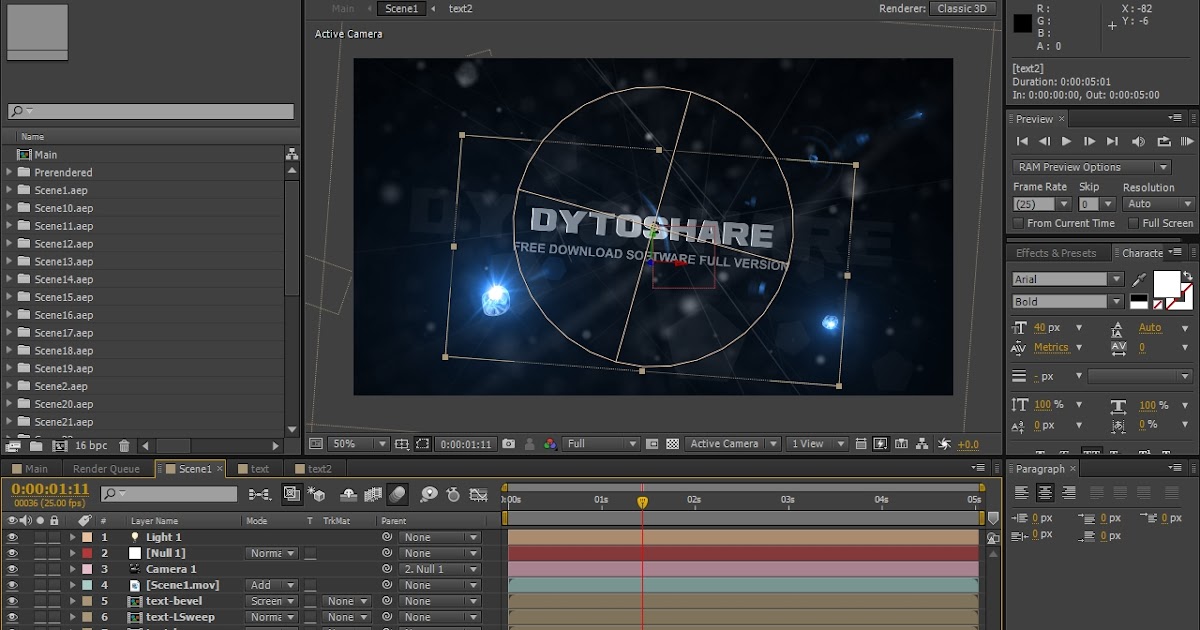Open the RAM Preview Options dropdown

(x=1091, y=167)
